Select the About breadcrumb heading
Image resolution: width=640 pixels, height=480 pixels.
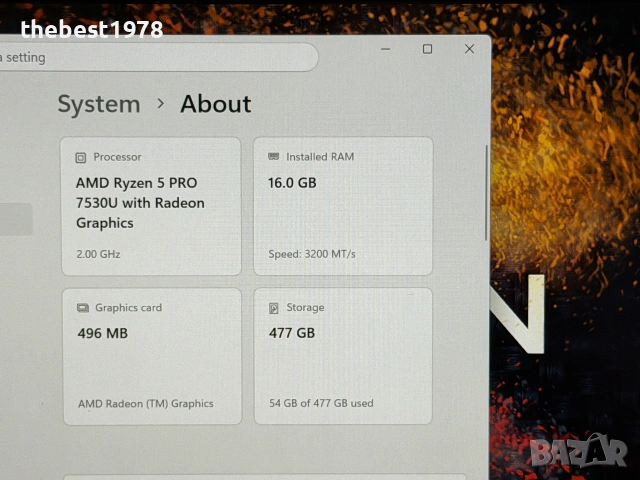pyautogui.click(x=216, y=104)
